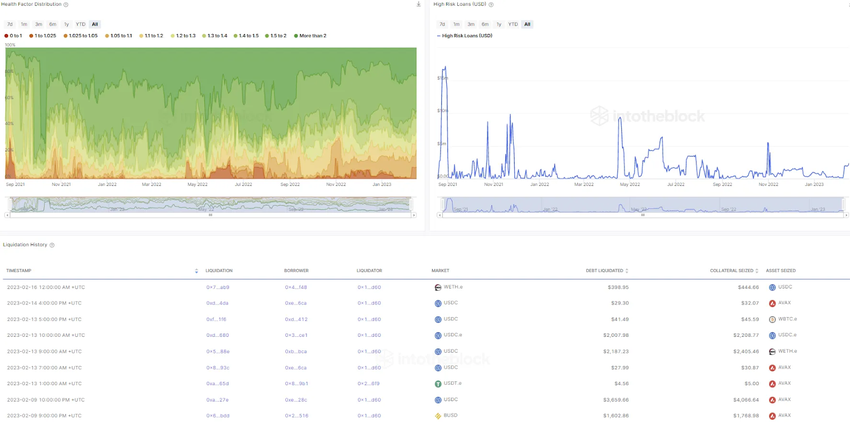850x425 pixels.
Task: Toggle the '0 to 1' legend series
Action: pos(14,36)
